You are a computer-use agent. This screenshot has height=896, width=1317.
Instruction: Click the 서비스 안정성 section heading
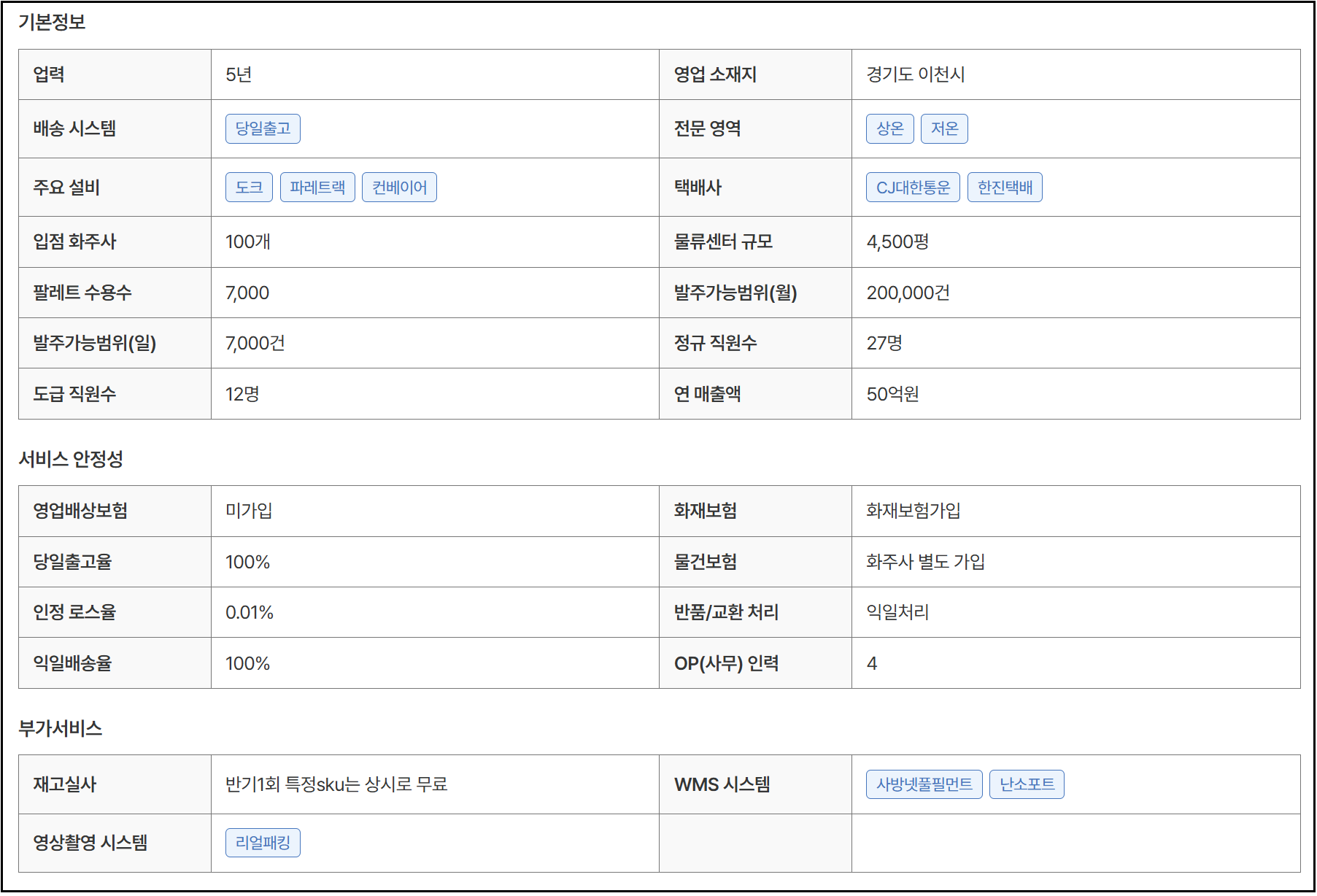click(71, 459)
